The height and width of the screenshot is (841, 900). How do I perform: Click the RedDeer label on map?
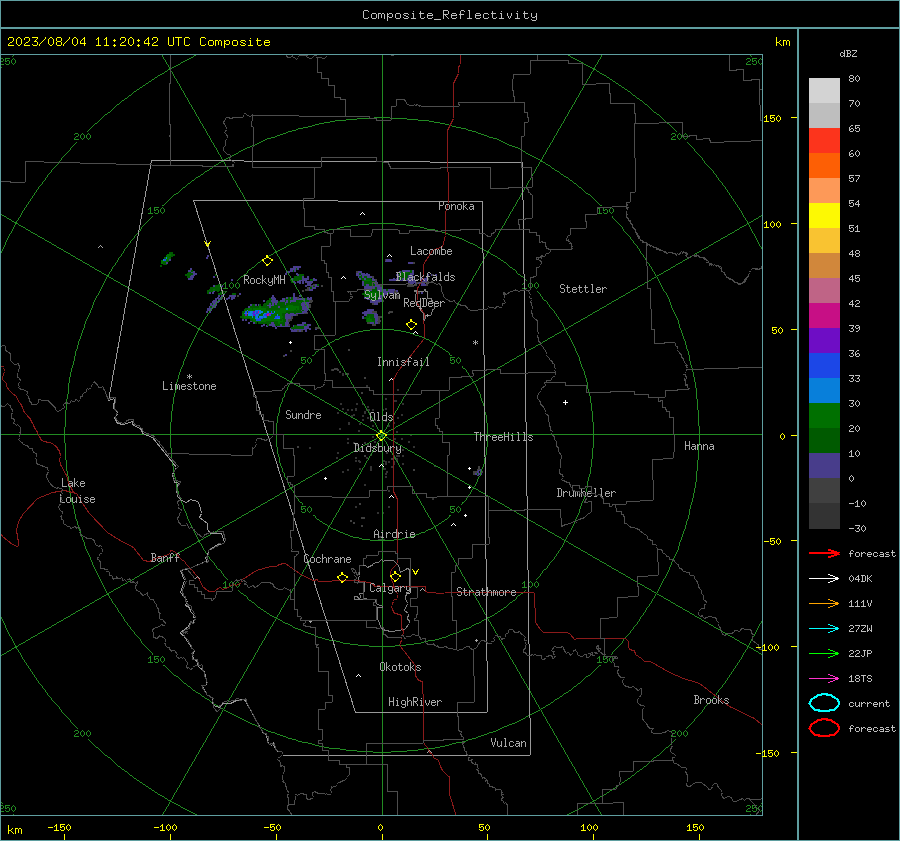pyautogui.click(x=424, y=303)
